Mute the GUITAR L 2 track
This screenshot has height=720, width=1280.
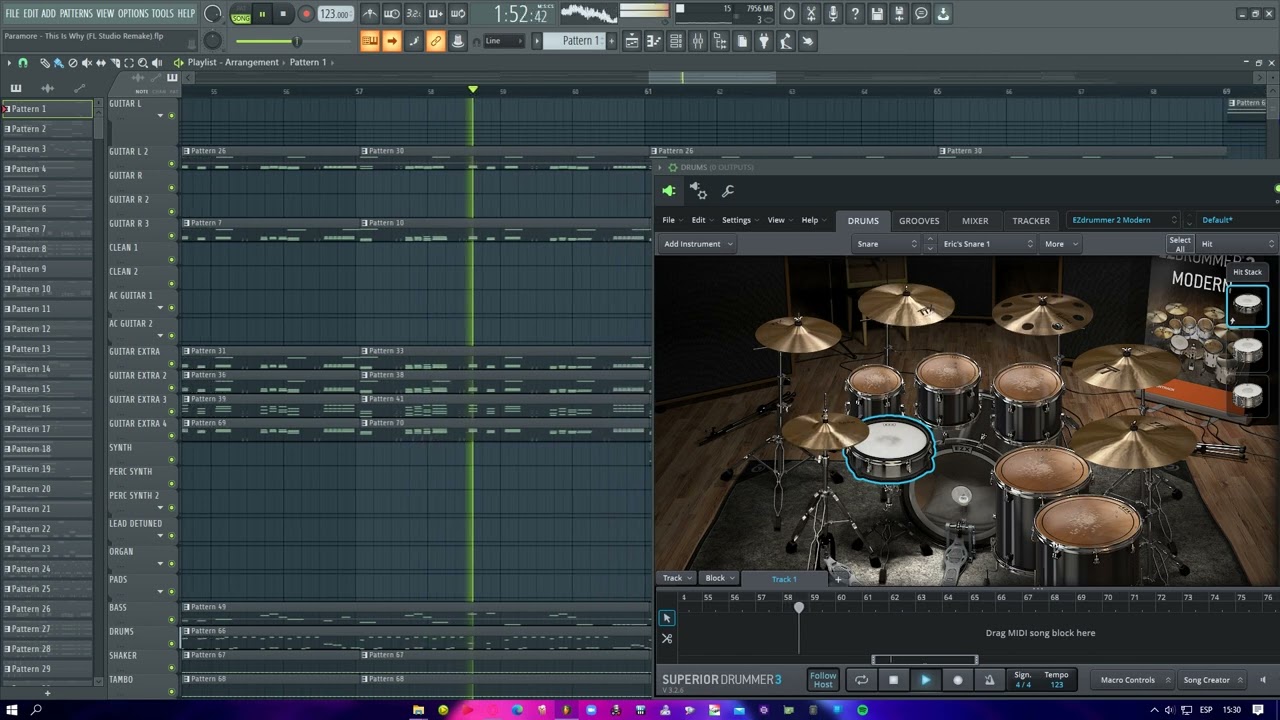click(x=171, y=163)
